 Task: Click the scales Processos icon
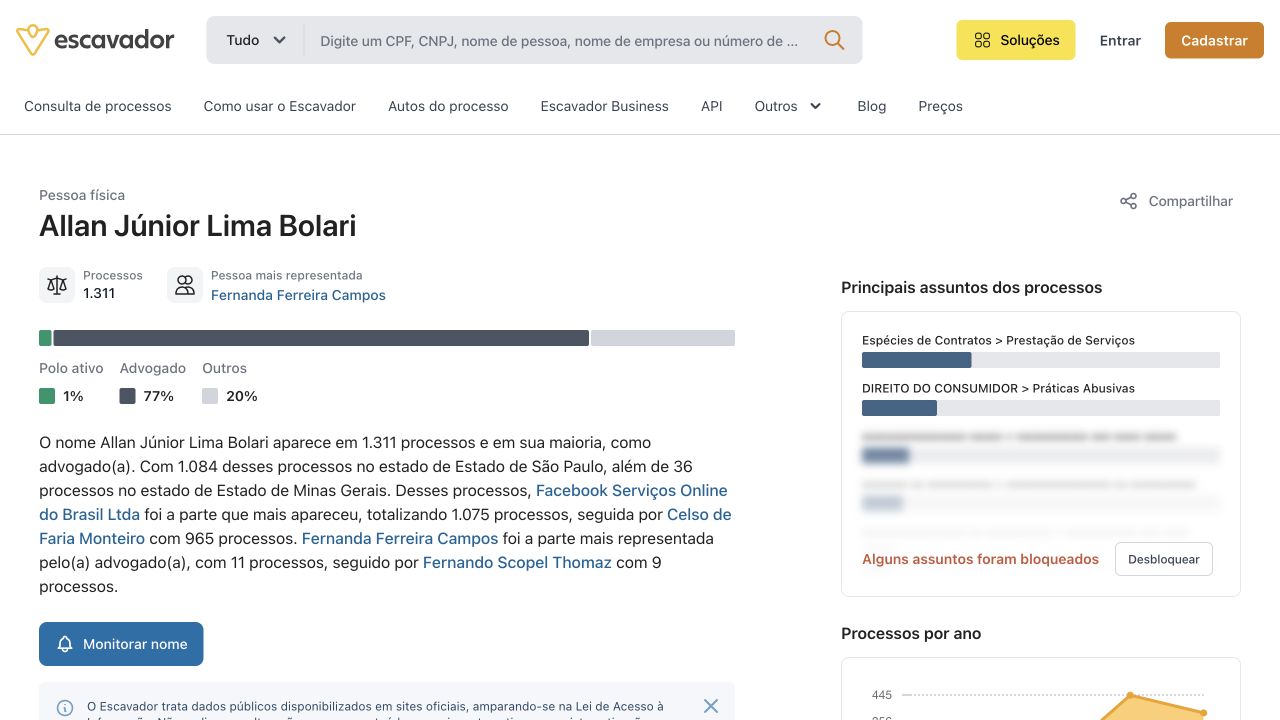tap(57, 285)
